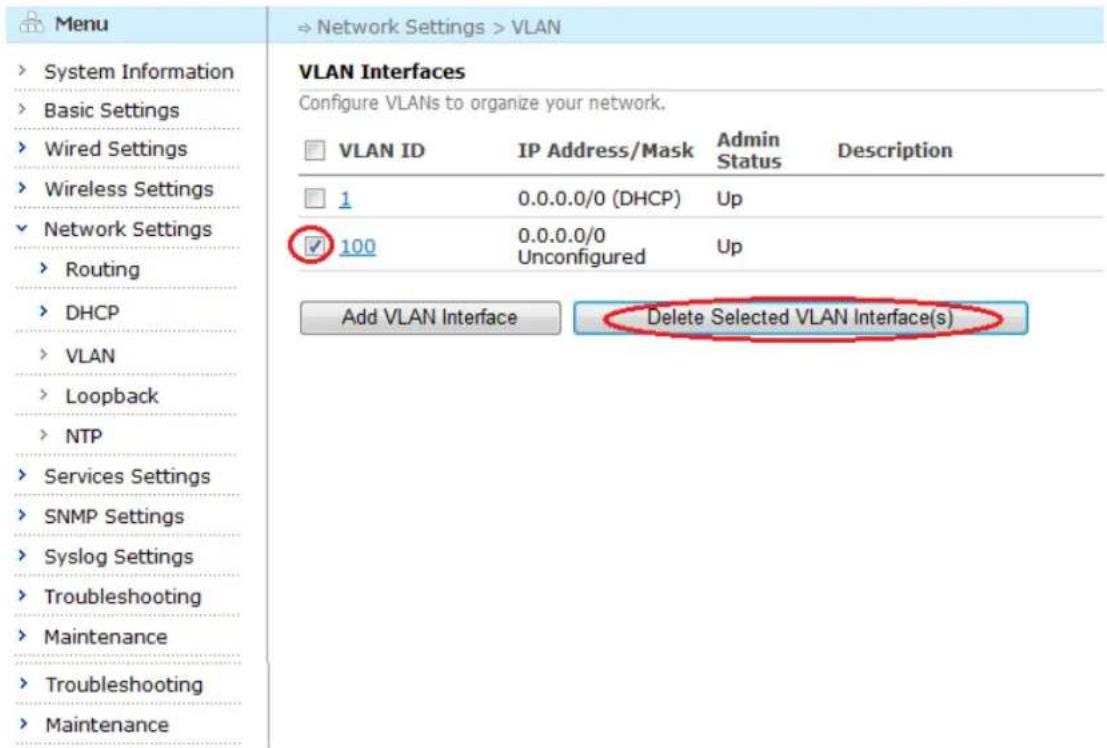Click the Admin Status column header
The height and width of the screenshot is (748, 1107).
pos(749,150)
